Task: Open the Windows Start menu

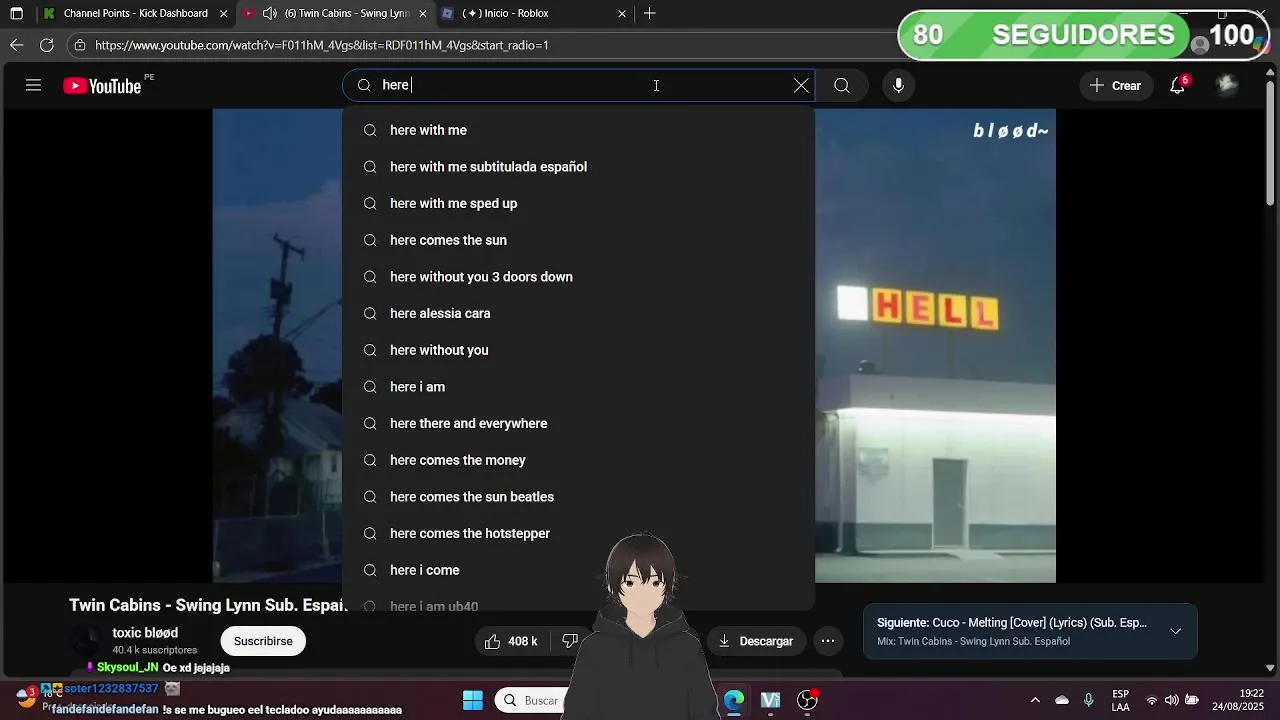Action: [x=473, y=700]
